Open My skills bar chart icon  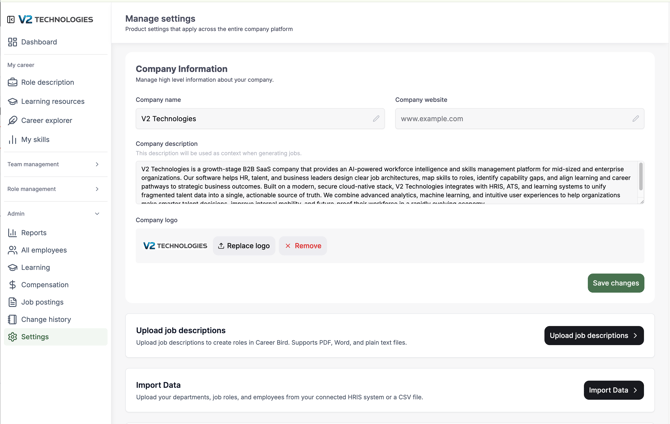(12, 139)
